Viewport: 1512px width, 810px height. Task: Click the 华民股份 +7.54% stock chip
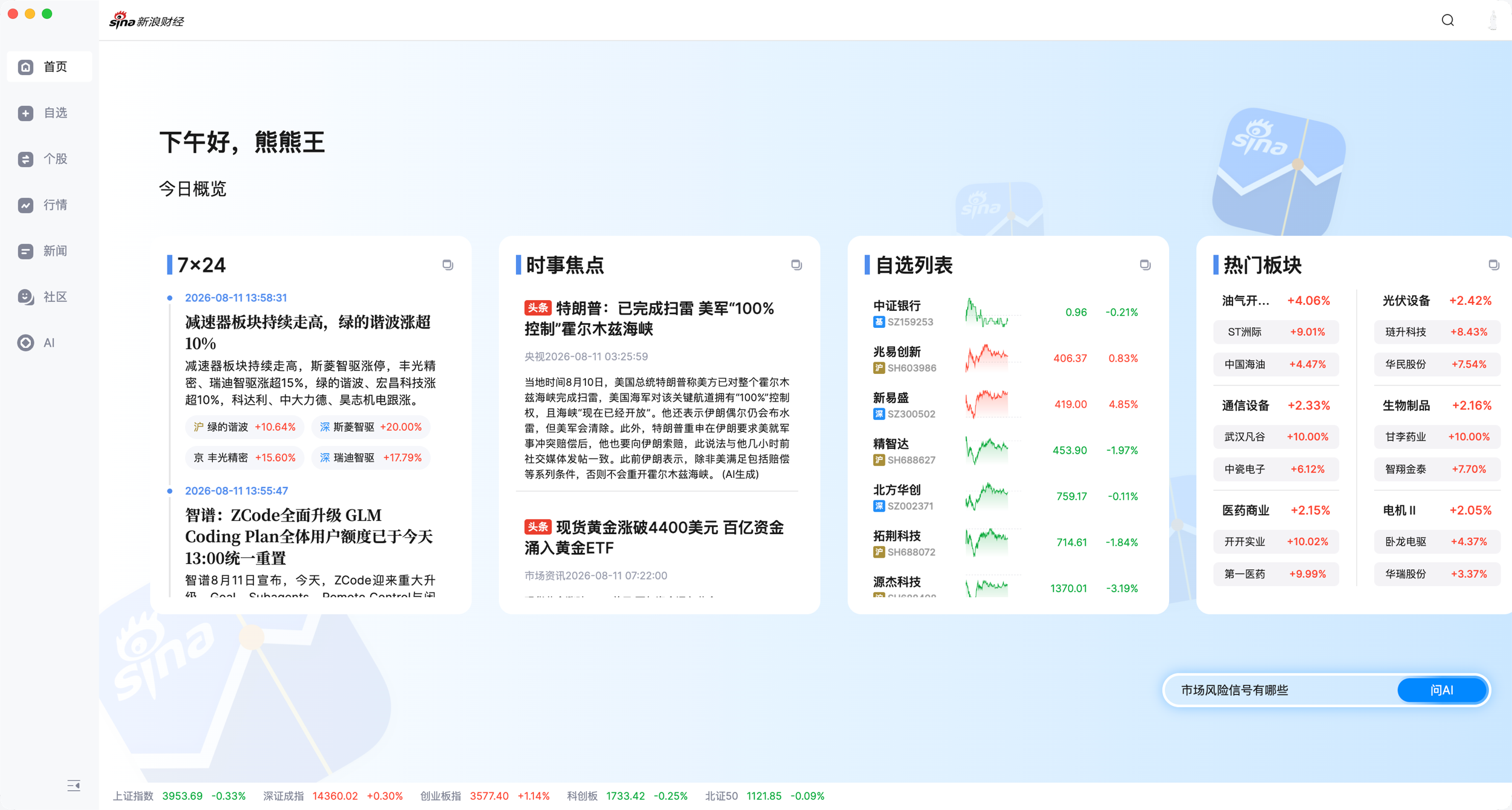point(1437,365)
